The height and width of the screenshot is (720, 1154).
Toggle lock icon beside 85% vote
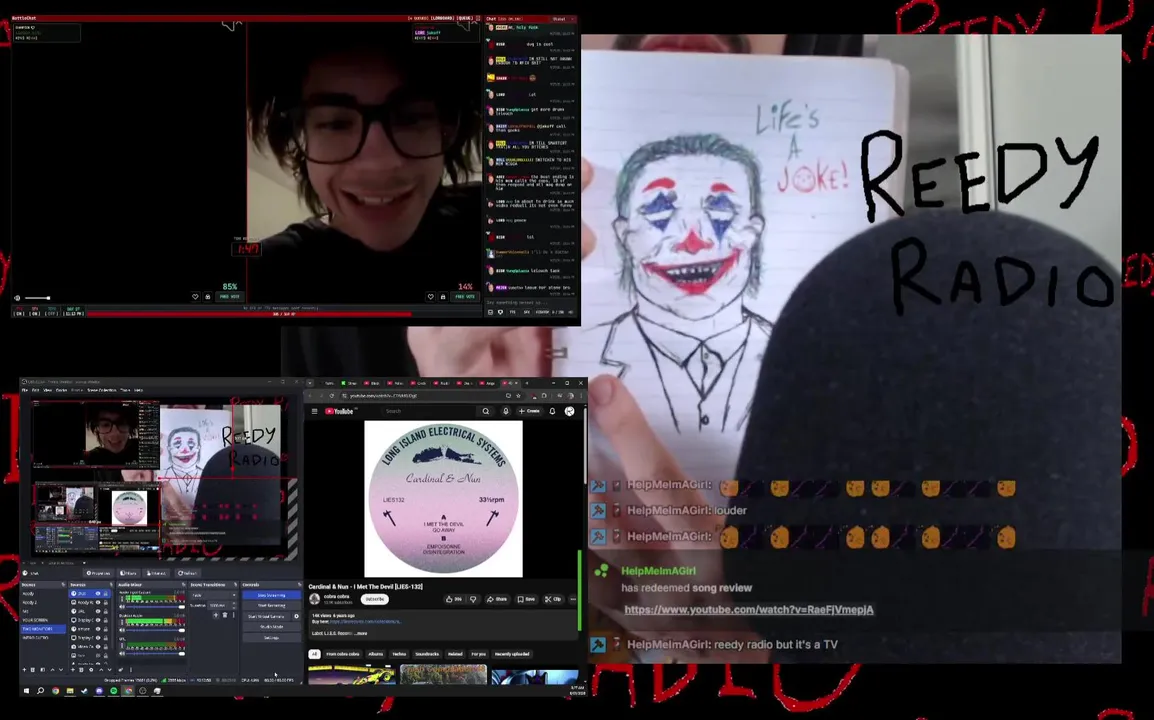208,297
